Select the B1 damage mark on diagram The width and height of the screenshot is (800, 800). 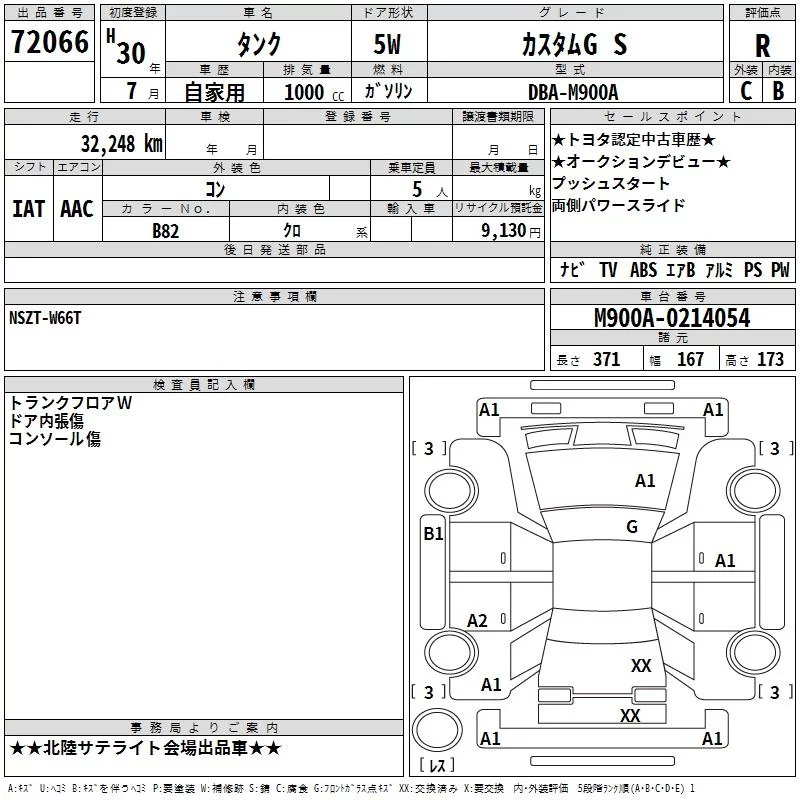[433, 534]
